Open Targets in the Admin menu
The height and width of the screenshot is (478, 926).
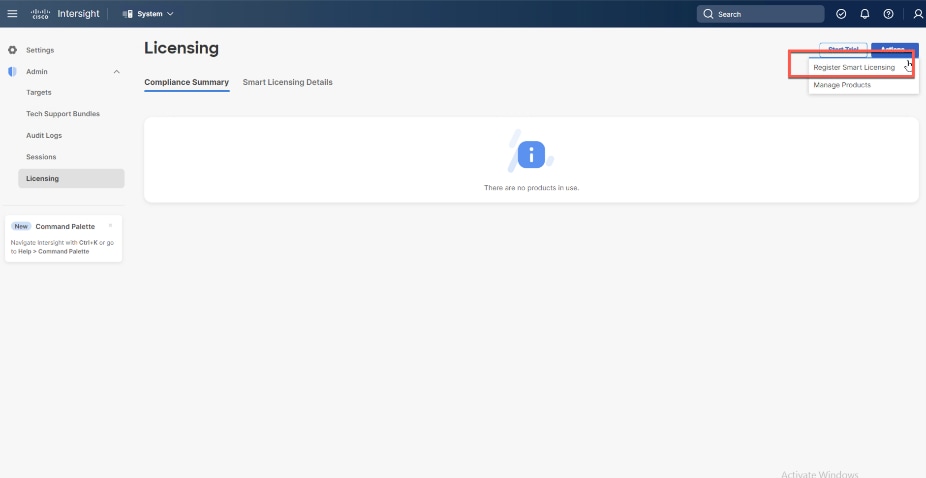tap(39, 92)
